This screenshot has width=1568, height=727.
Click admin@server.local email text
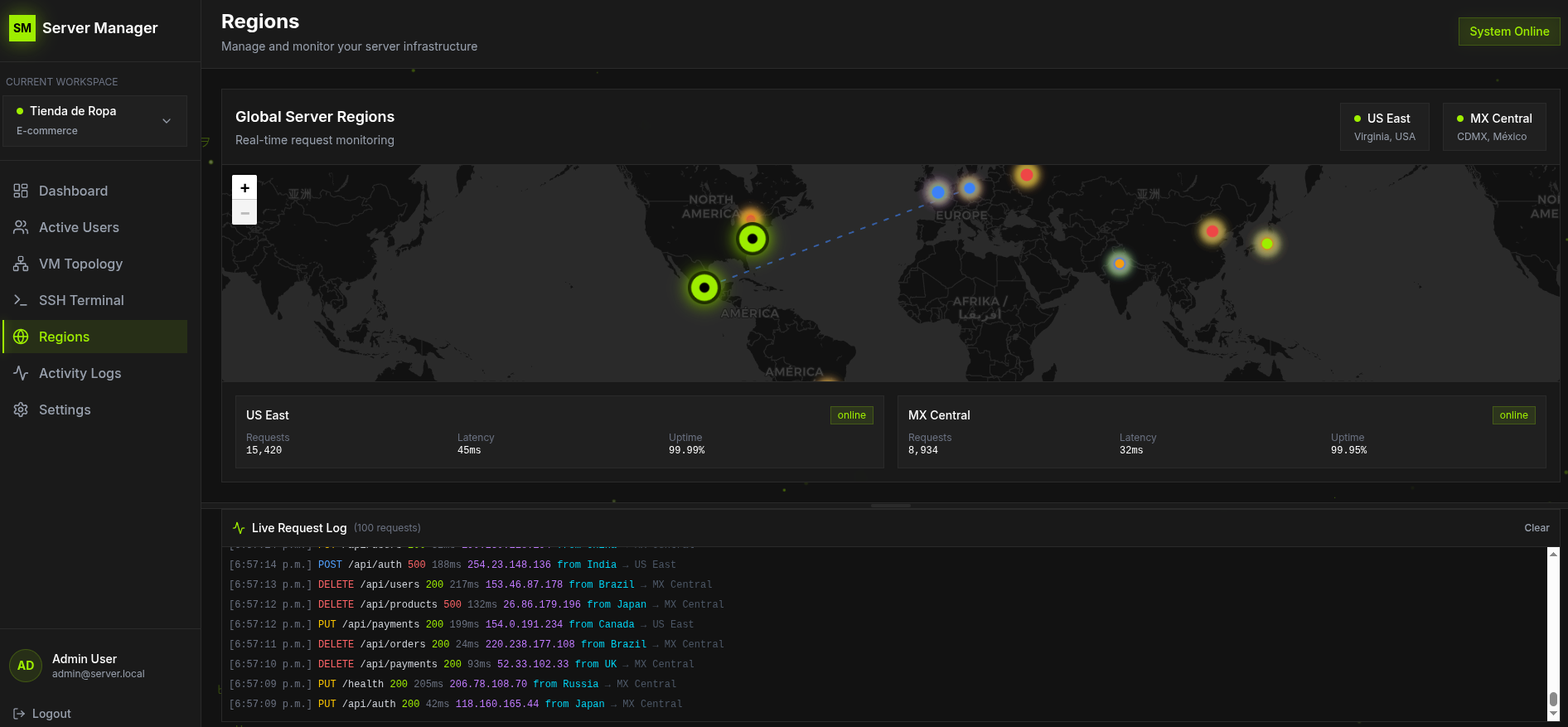99,674
